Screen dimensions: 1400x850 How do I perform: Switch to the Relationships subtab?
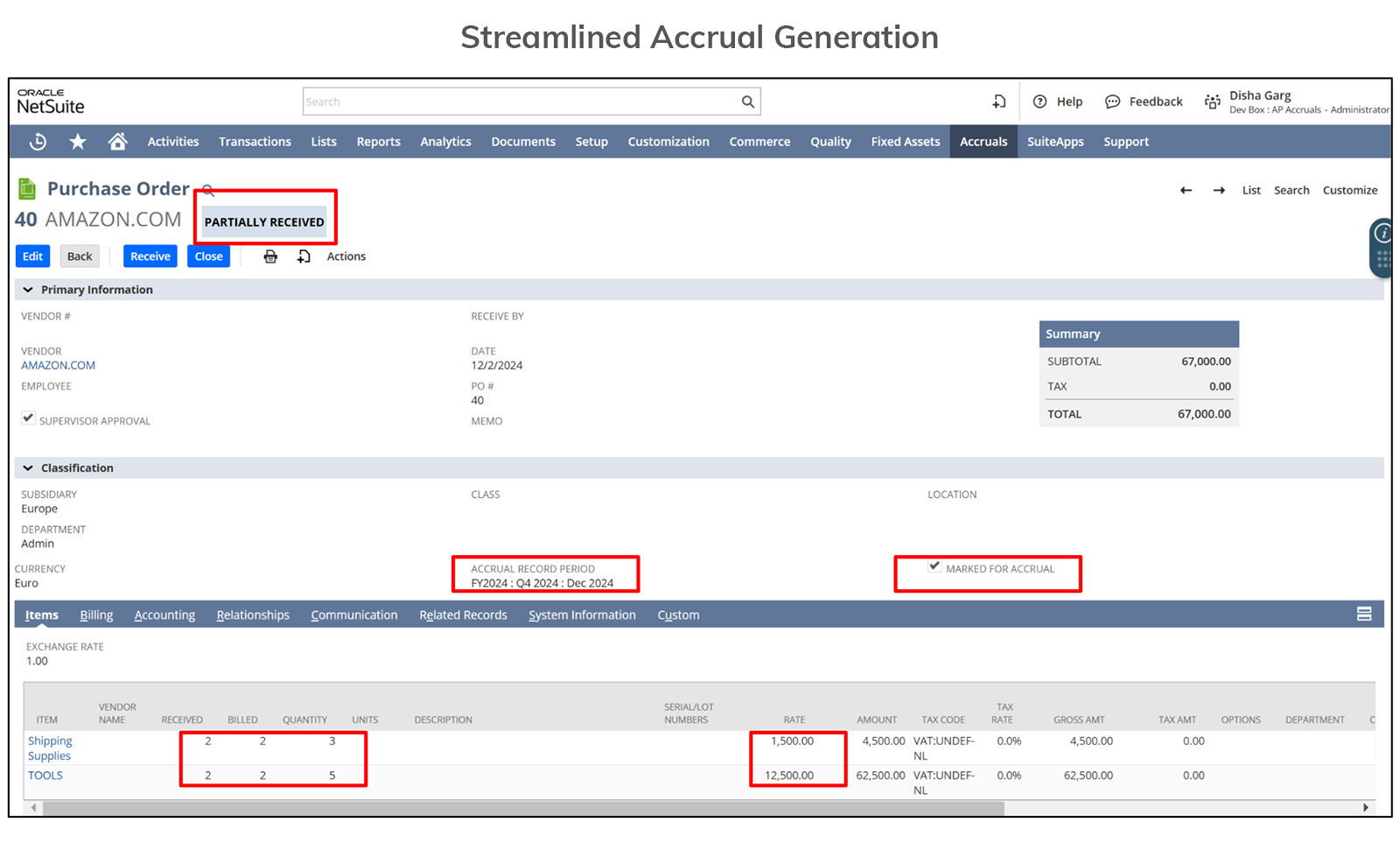(253, 615)
